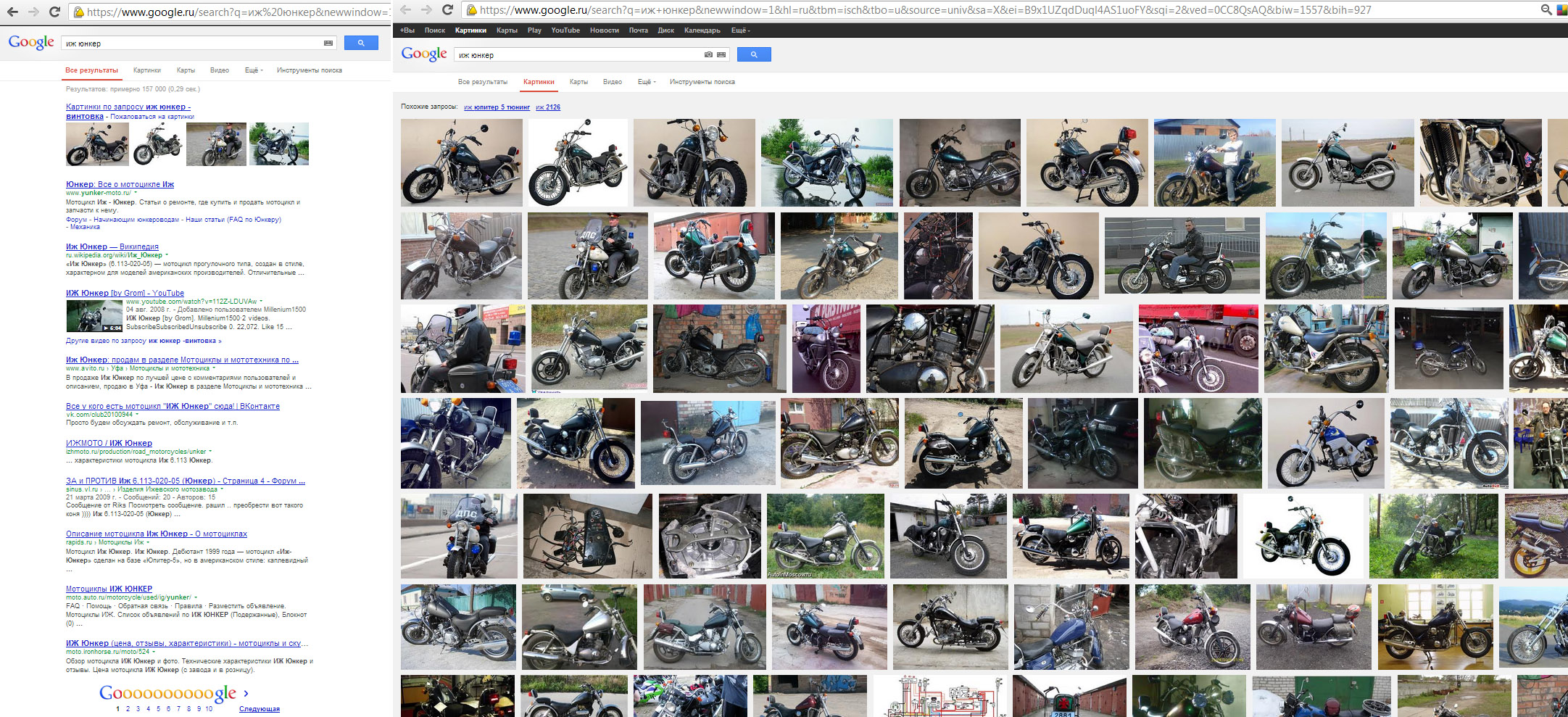Screen dimensions: 1568x717
Task: Click the back arrow in the left browser window
Action: coord(12,12)
